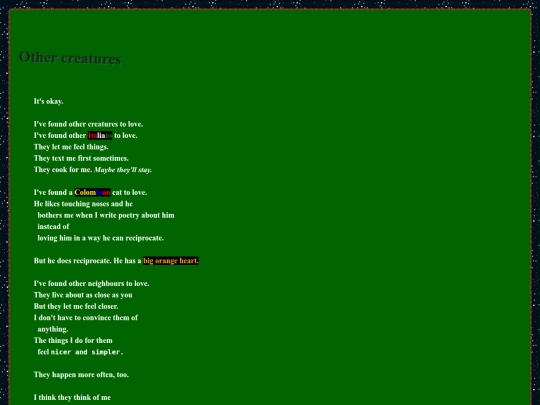Click the indented word 'anything.'

tap(53, 329)
